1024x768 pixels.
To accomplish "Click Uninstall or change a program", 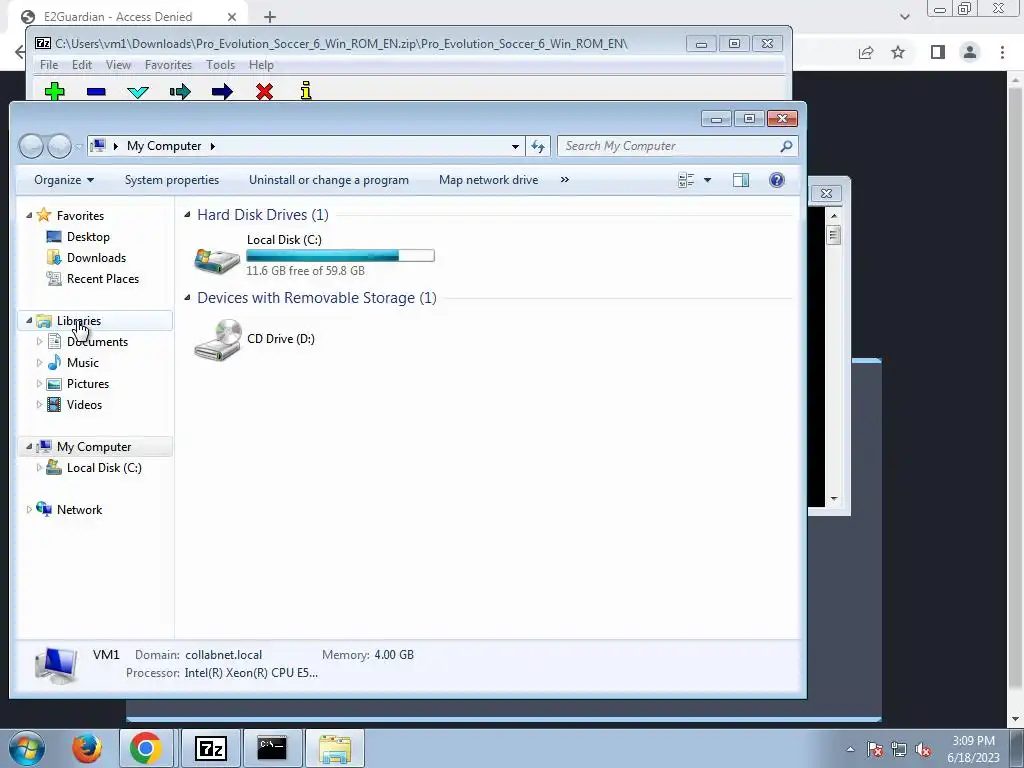I will 328,180.
